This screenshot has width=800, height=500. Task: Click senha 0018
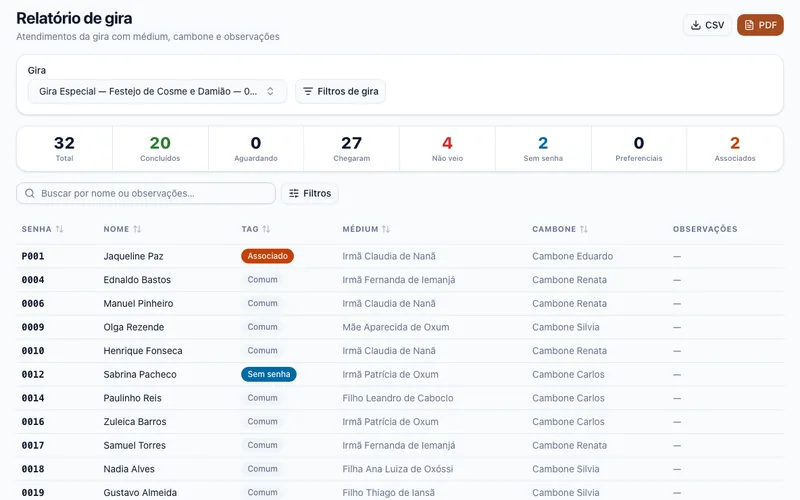click(x=33, y=469)
